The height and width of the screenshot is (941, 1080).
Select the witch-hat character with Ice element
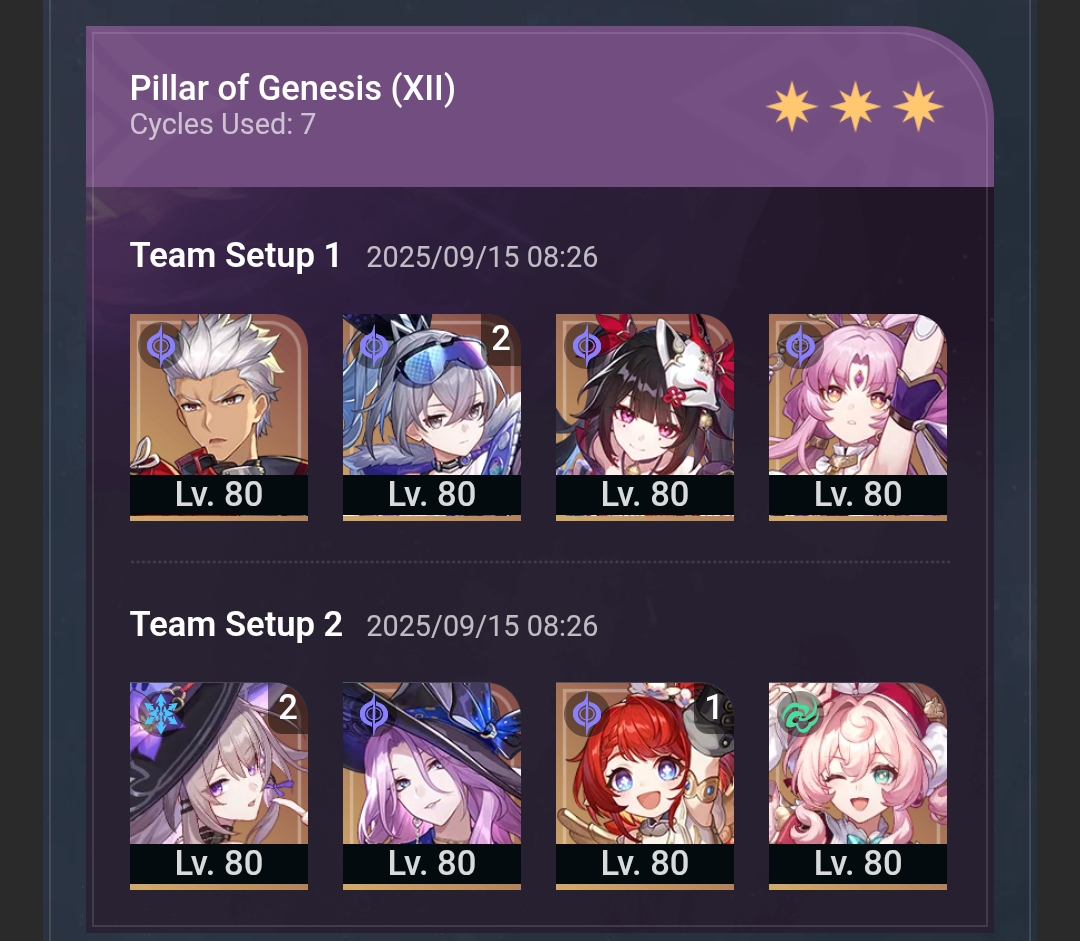(218, 786)
